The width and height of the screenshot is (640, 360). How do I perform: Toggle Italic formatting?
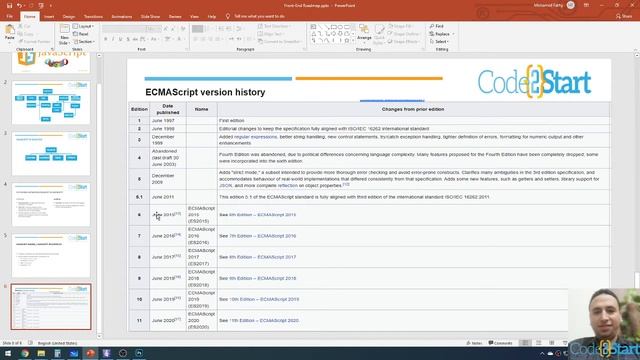tap(113, 39)
